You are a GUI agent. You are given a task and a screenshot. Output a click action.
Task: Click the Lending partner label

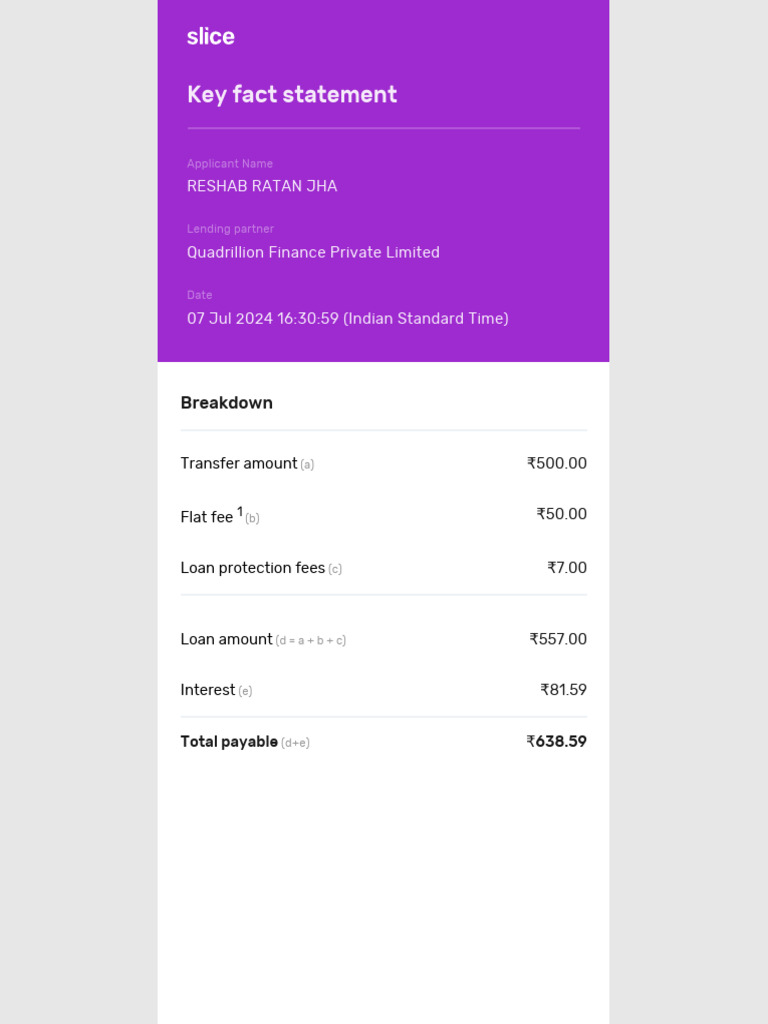(x=230, y=229)
